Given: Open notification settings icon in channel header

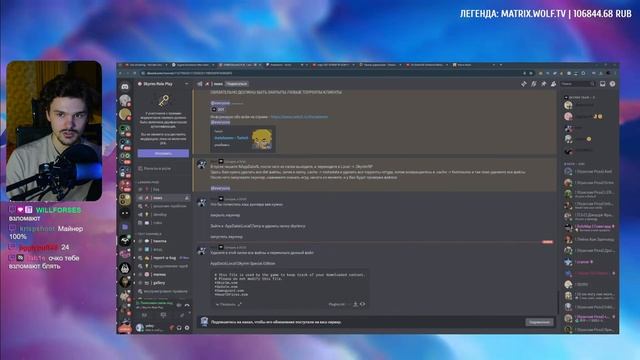Looking at the screenshot, I should 533,84.
